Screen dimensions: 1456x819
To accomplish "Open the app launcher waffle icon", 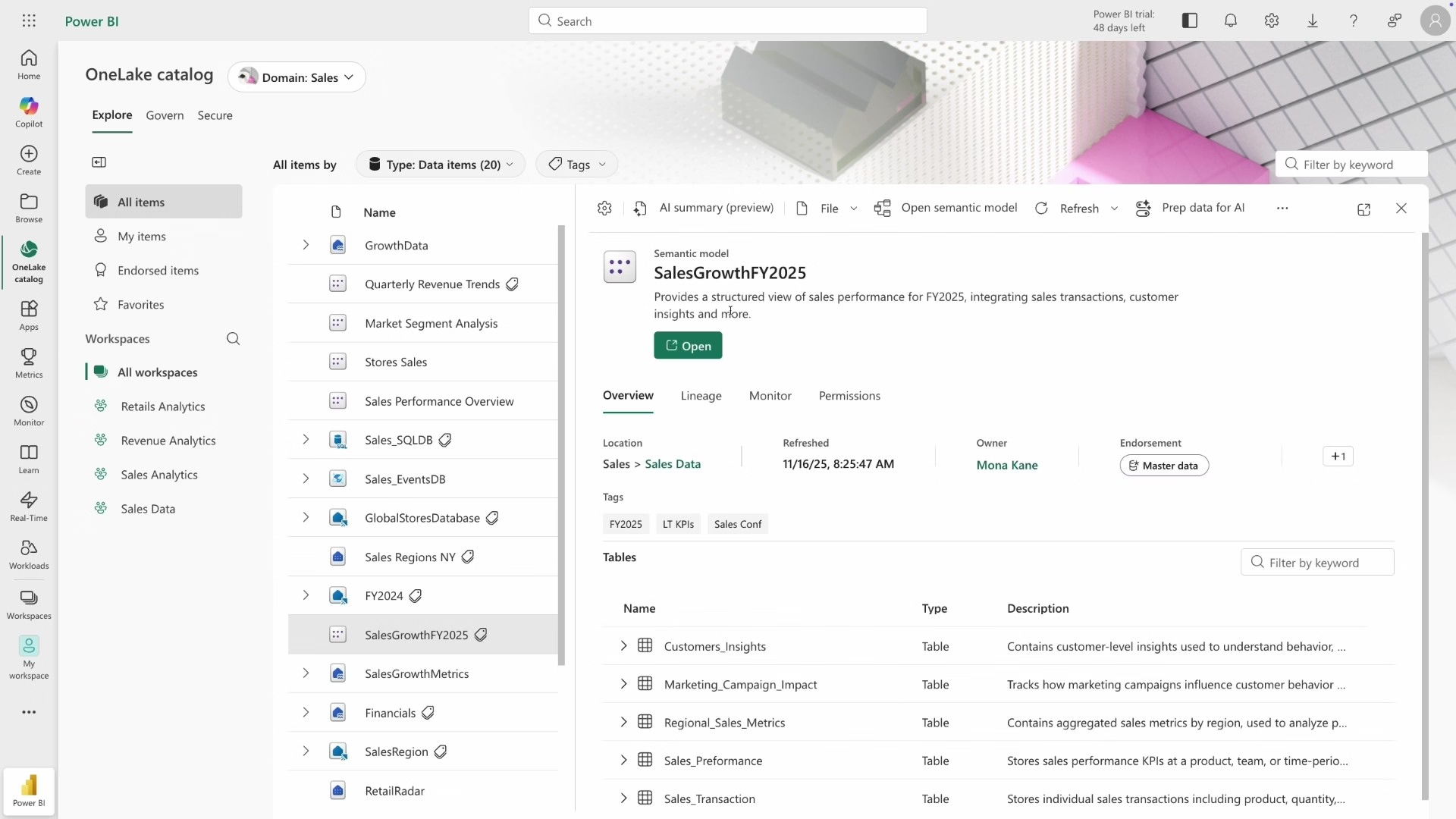I will pos(29,21).
